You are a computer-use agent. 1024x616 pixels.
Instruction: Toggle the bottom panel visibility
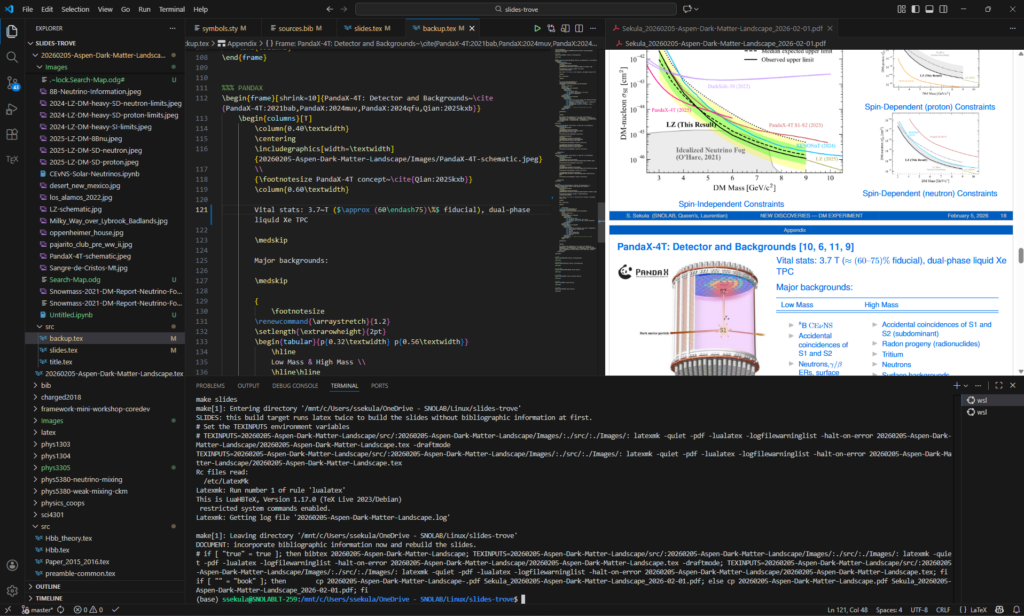click(929, 8)
